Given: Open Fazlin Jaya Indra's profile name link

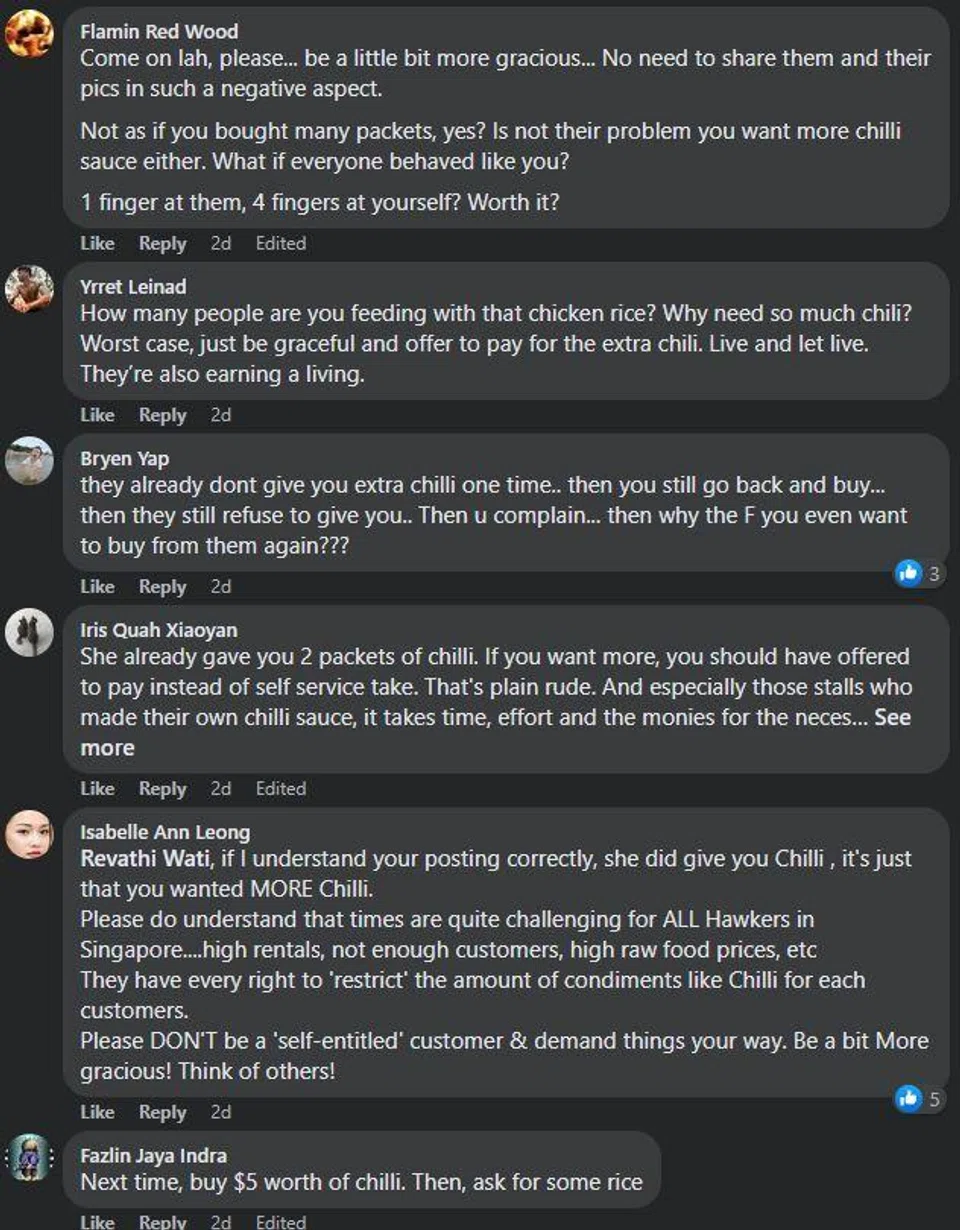Looking at the screenshot, I should click(x=153, y=1156).
